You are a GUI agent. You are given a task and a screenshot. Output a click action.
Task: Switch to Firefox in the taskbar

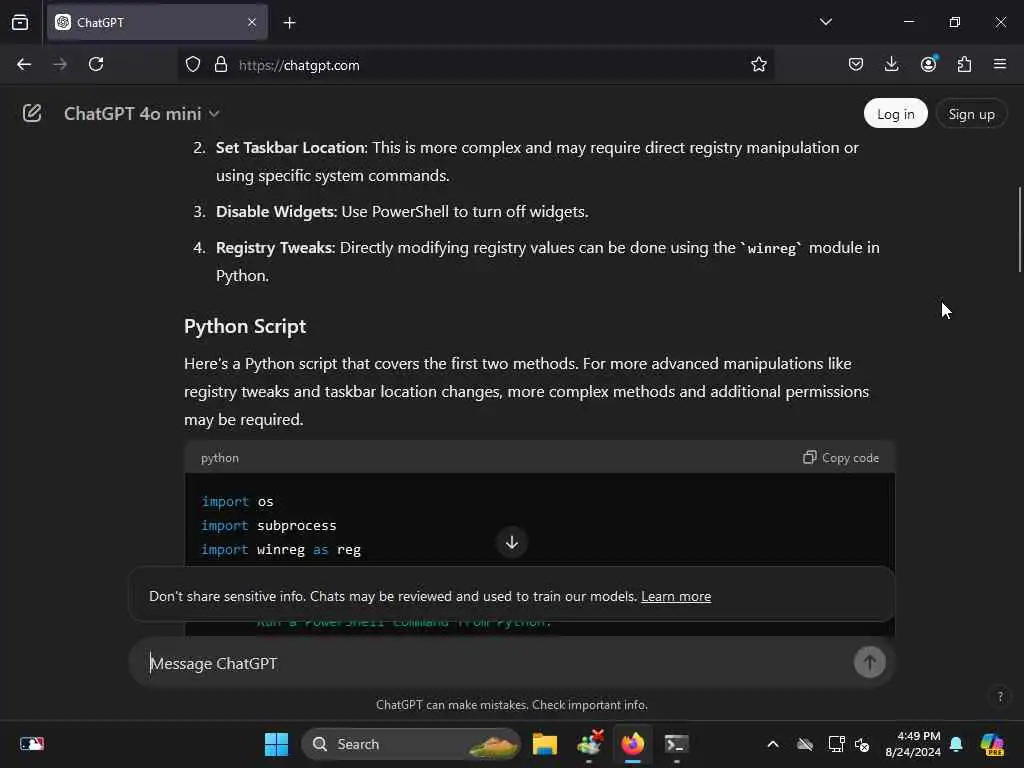632,744
